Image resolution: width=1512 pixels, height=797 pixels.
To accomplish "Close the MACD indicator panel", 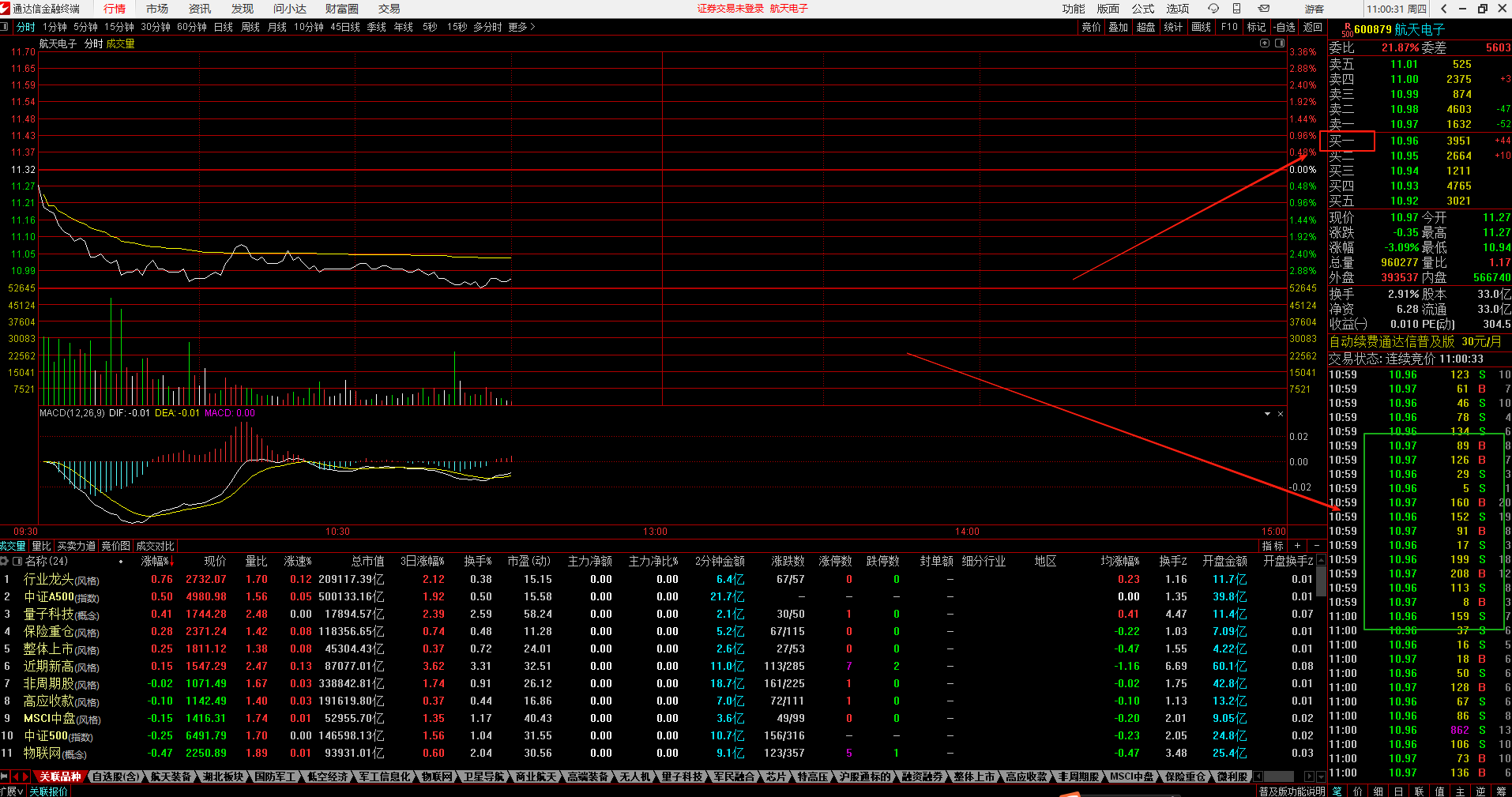I will pyautogui.click(x=1281, y=414).
